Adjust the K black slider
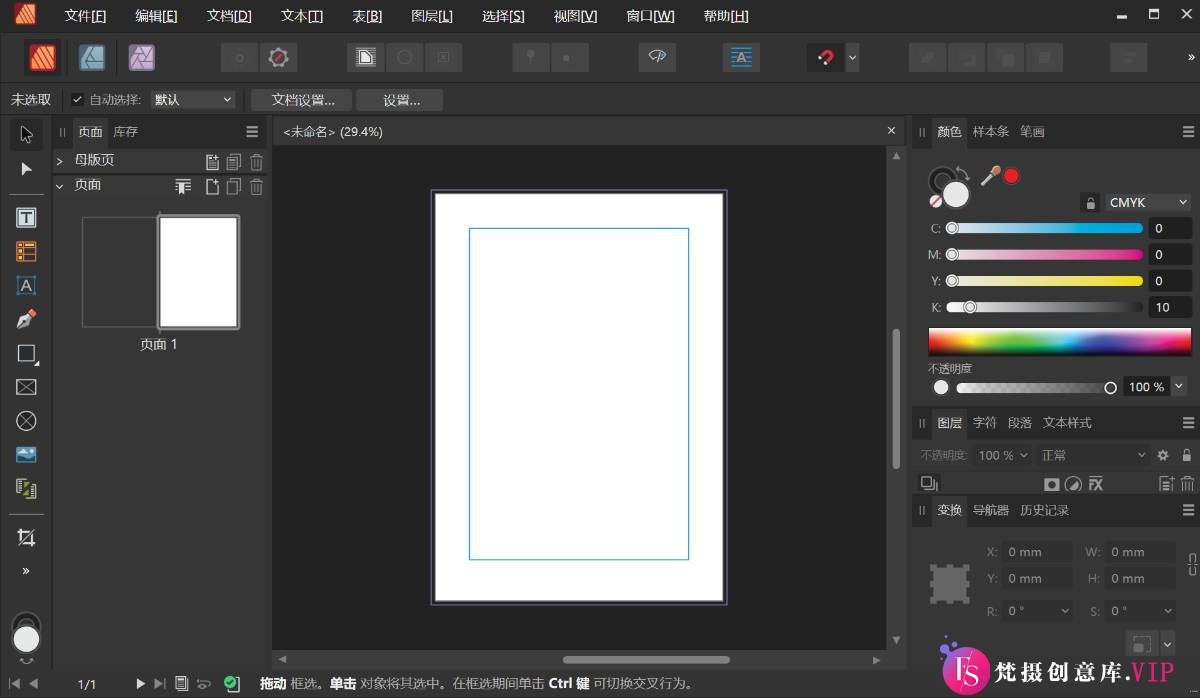The image size is (1200, 698). coord(1045,307)
